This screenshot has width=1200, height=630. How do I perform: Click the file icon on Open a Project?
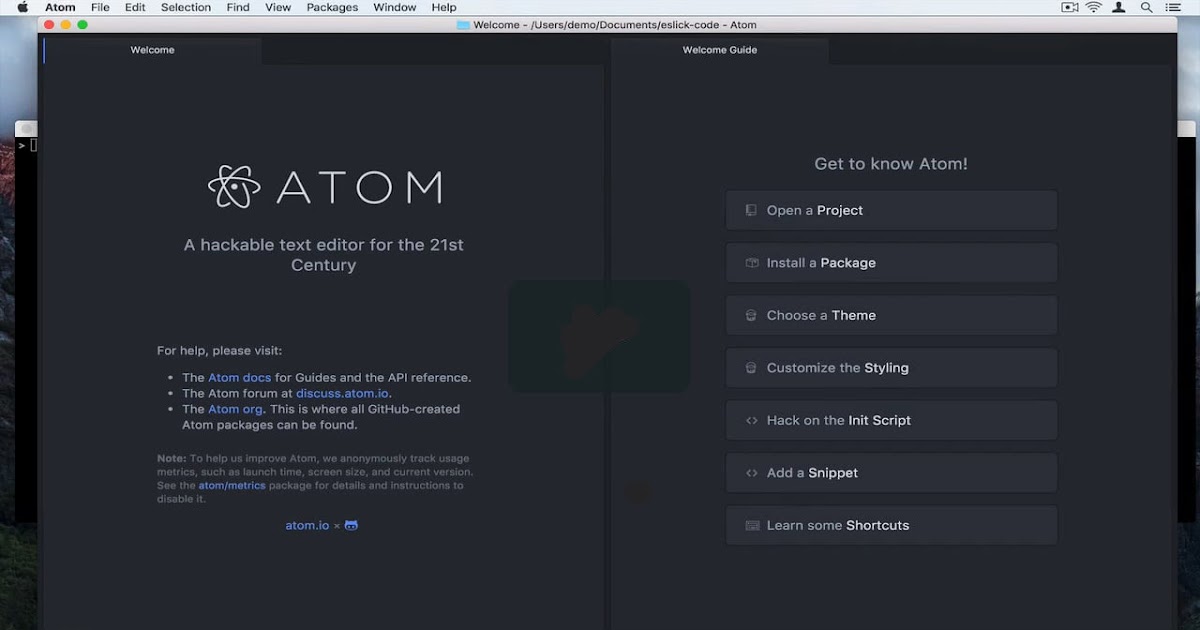[x=750, y=210]
